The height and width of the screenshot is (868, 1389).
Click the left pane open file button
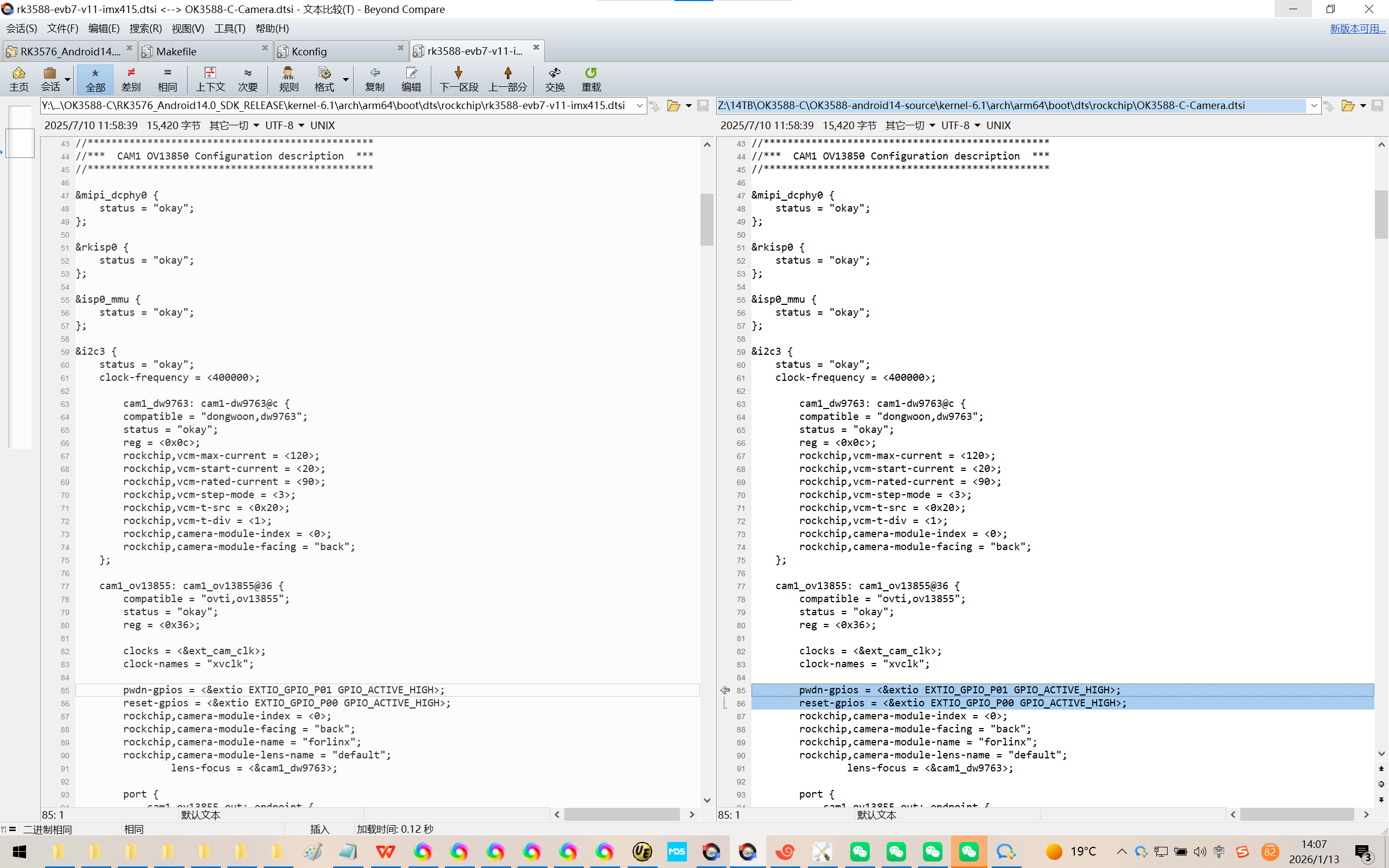pyautogui.click(x=673, y=106)
